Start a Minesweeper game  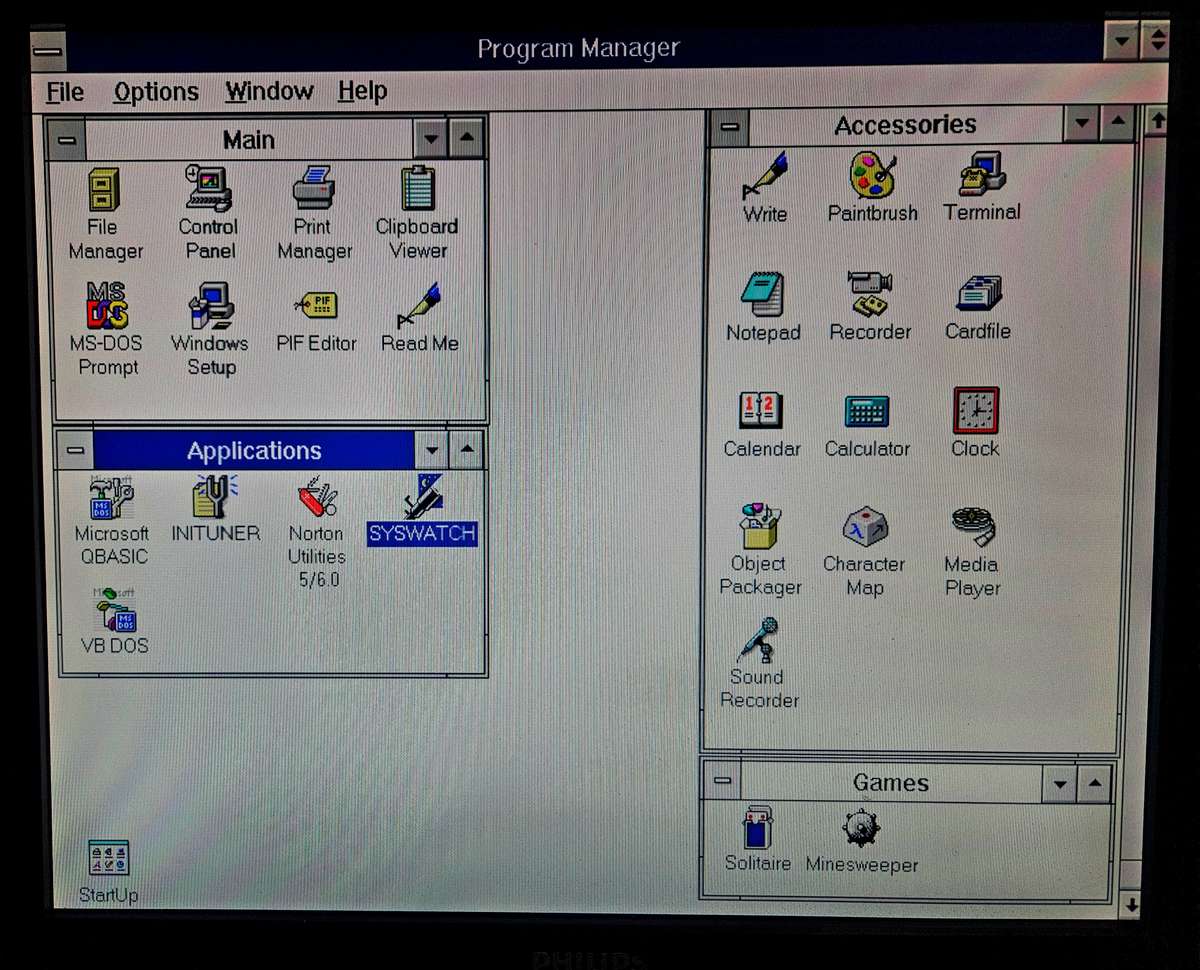[x=861, y=826]
